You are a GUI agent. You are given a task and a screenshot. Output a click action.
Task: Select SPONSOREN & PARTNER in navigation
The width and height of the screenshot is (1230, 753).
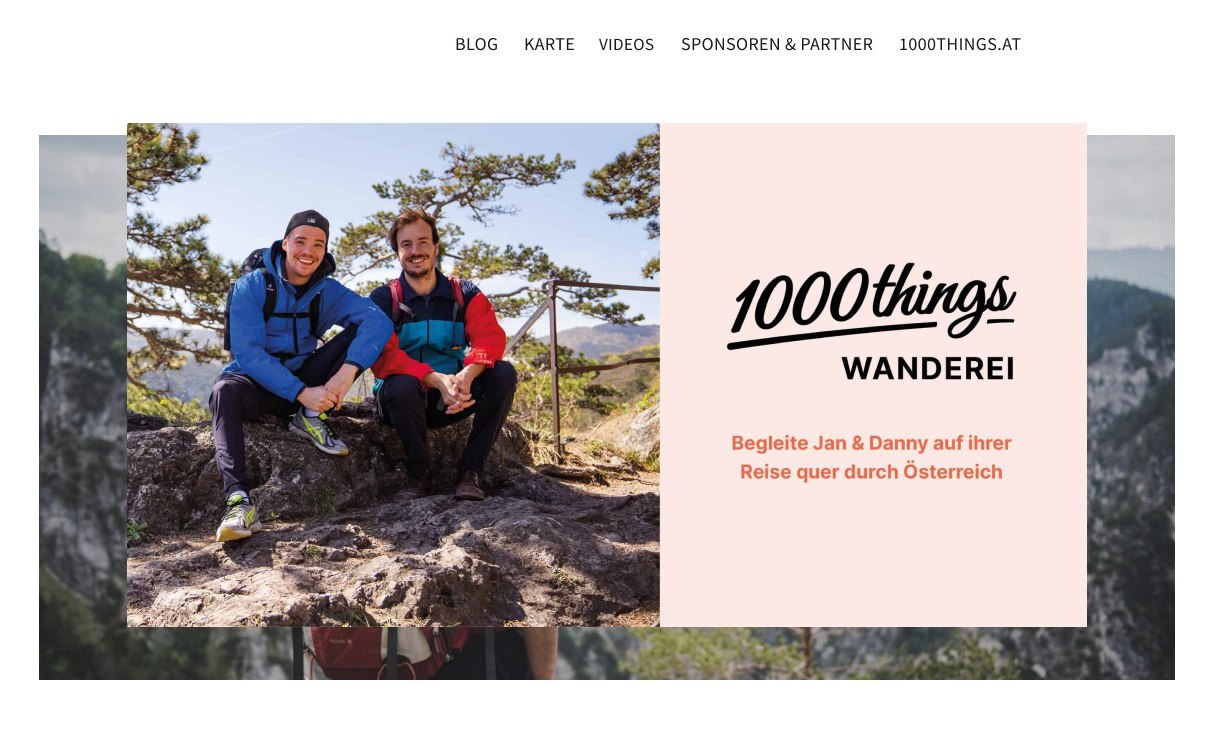[x=777, y=44]
